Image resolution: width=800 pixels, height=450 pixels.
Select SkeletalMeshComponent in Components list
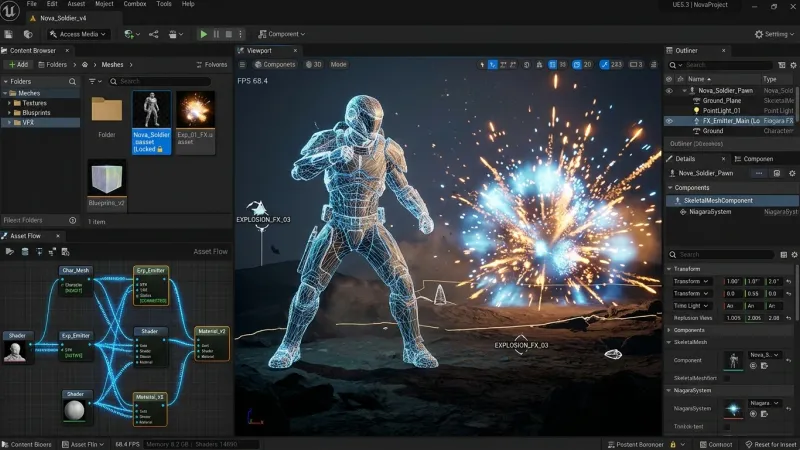coord(733,201)
